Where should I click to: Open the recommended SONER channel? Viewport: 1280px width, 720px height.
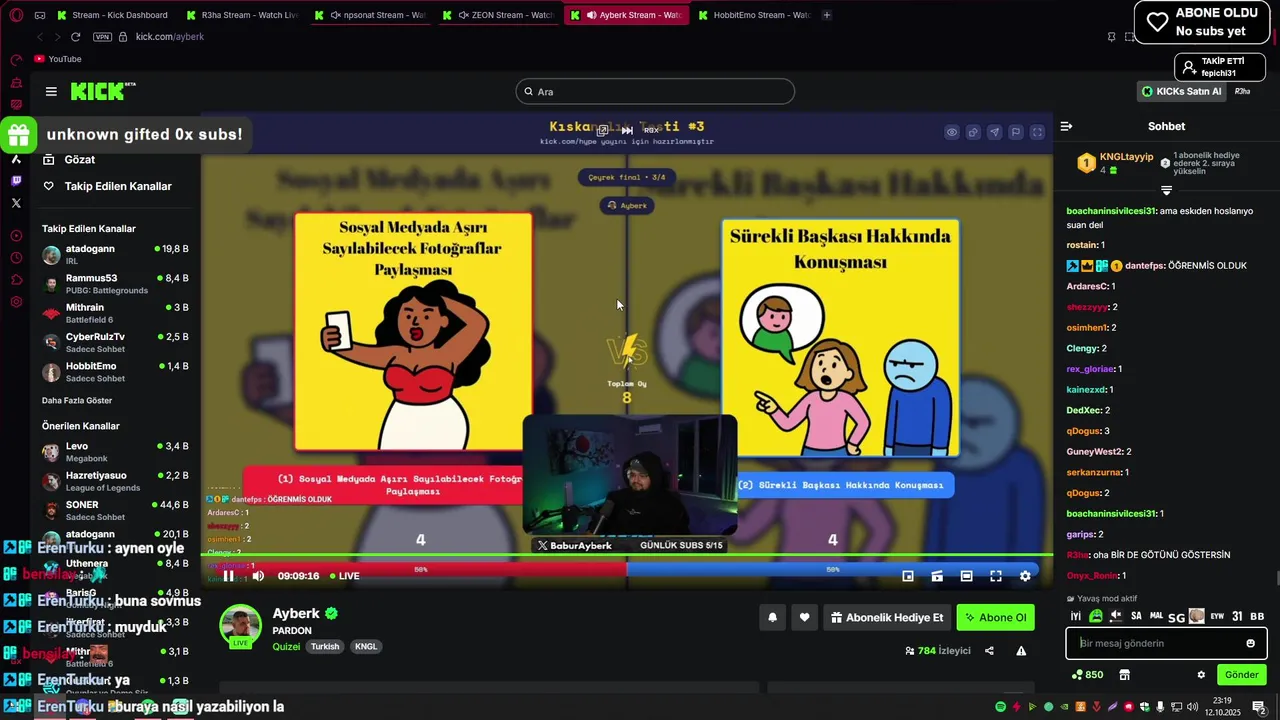[x=115, y=511]
